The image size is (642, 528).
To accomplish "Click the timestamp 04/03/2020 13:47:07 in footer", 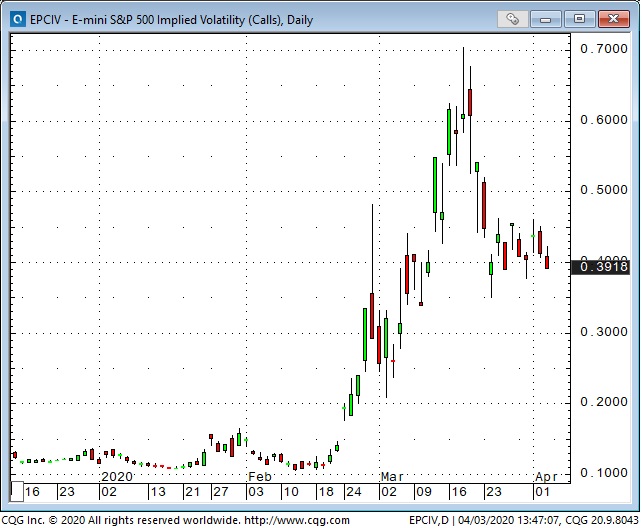I will click(x=509, y=520).
